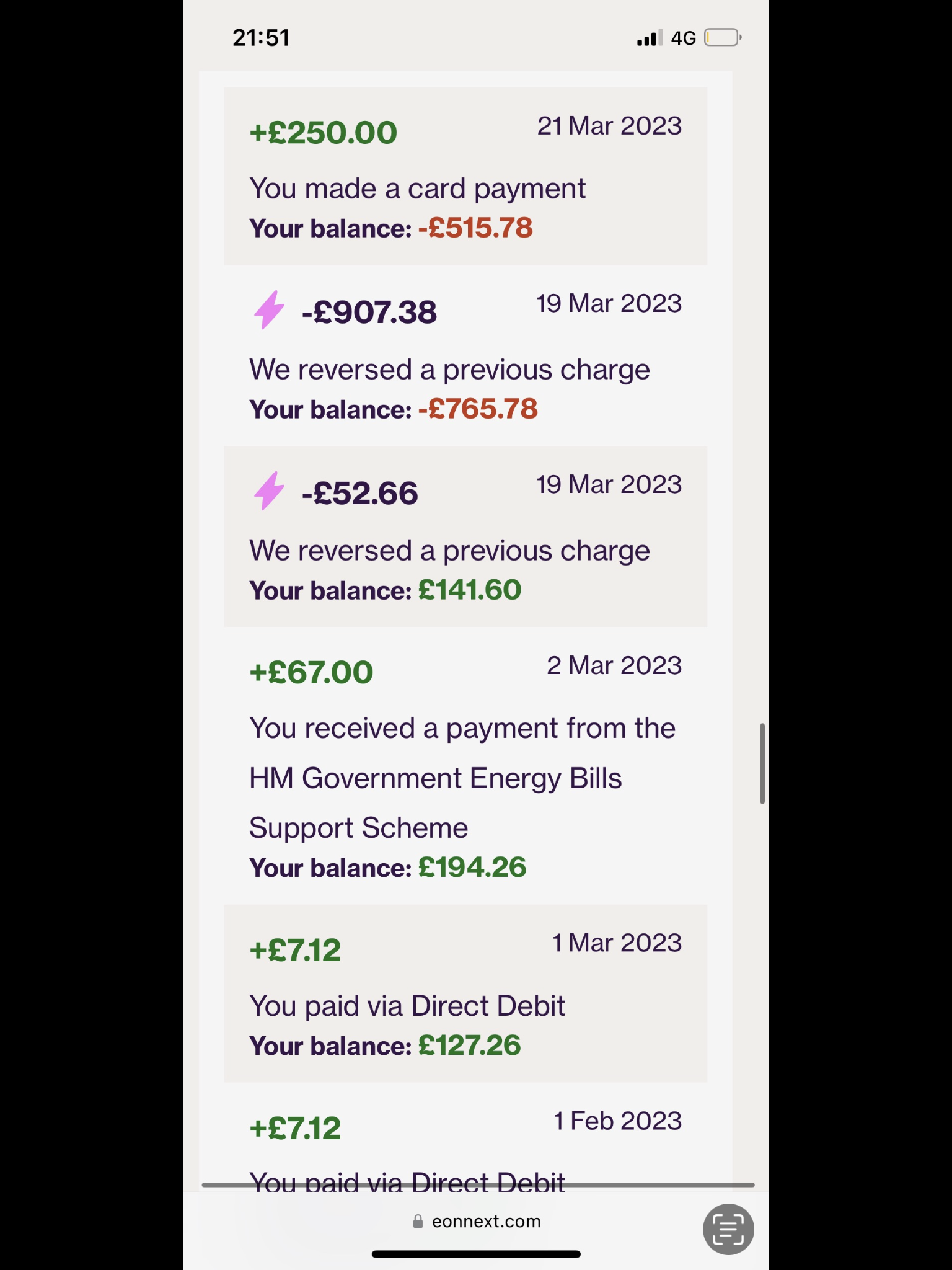Select the +£250.00 card payment entry
The image size is (952, 1270).
point(465,176)
